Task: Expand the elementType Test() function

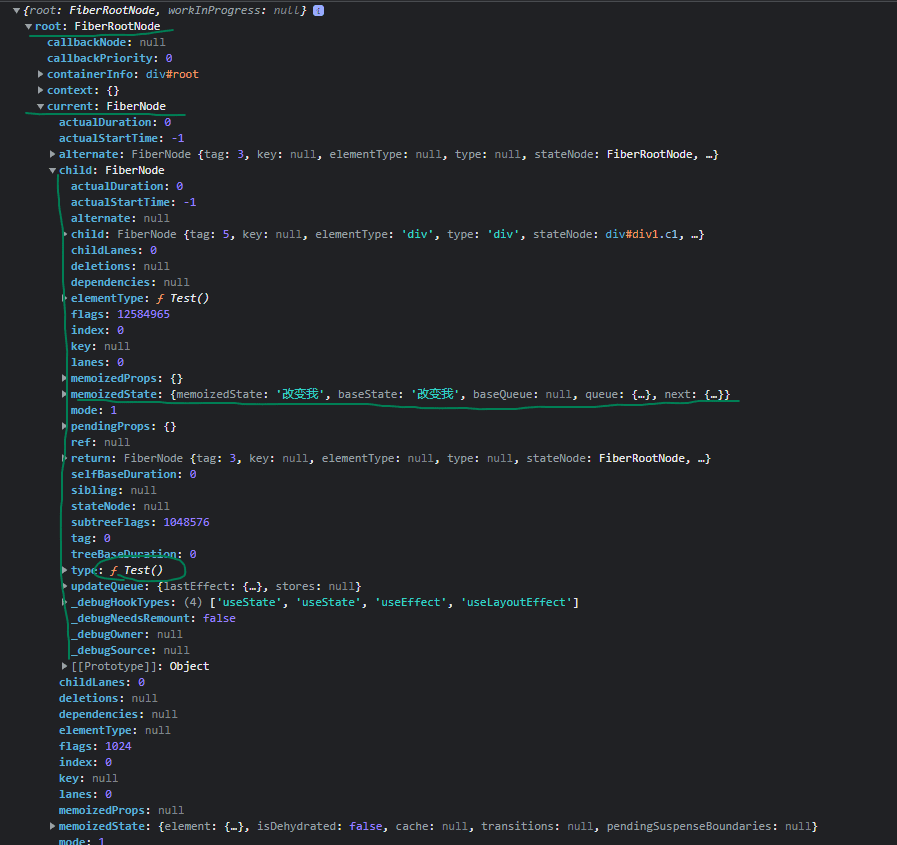Action: pos(63,297)
